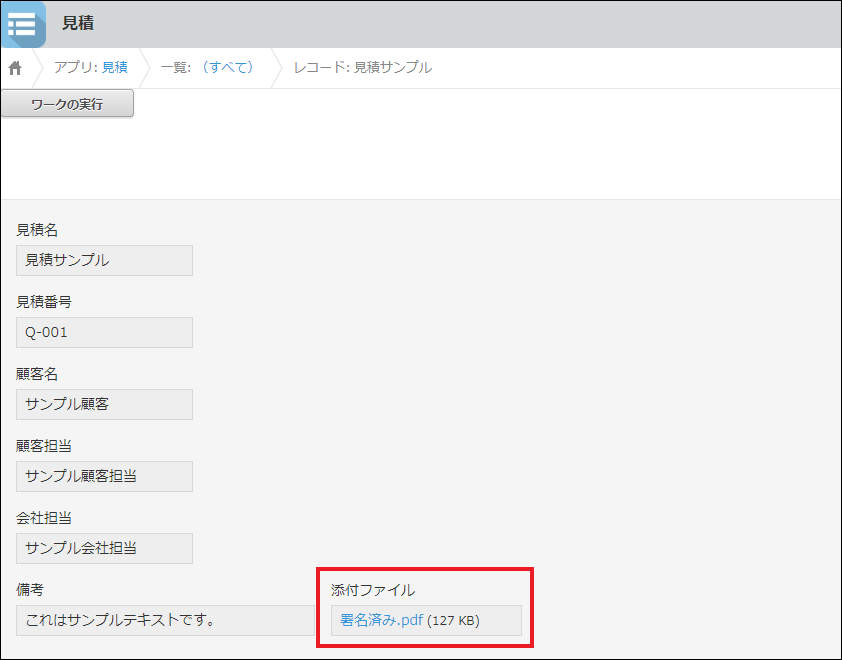Click the (127 KB) file size text
The image size is (842, 660).
click(453, 621)
